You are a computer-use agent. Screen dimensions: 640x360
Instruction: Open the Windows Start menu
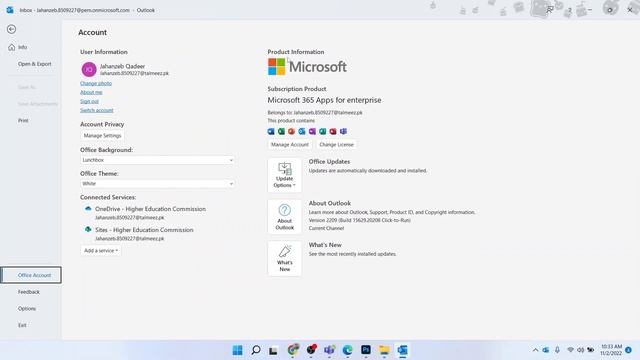237,350
